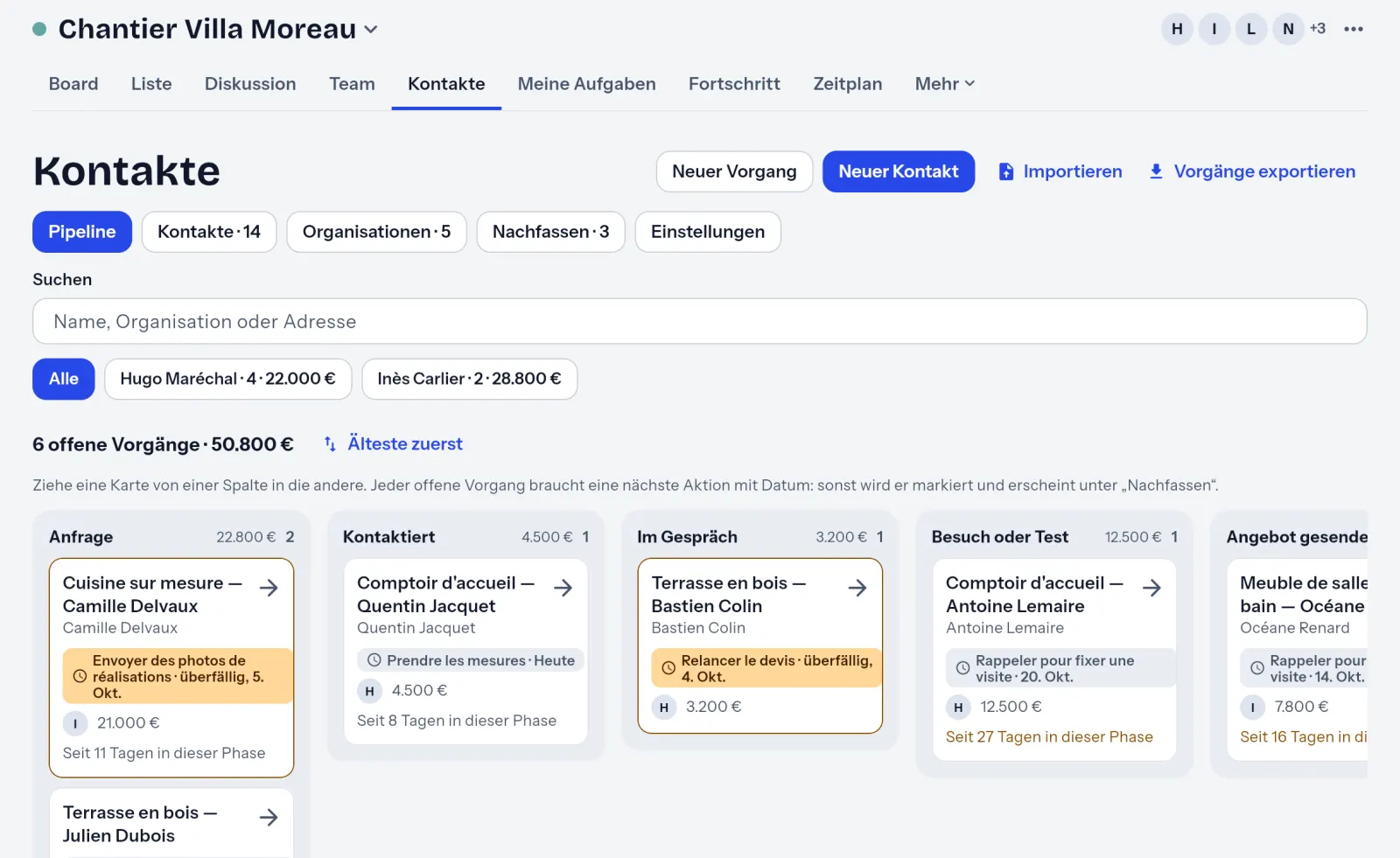Click the Importieren link
This screenshot has width=1400, height=858.
click(1060, 171)
